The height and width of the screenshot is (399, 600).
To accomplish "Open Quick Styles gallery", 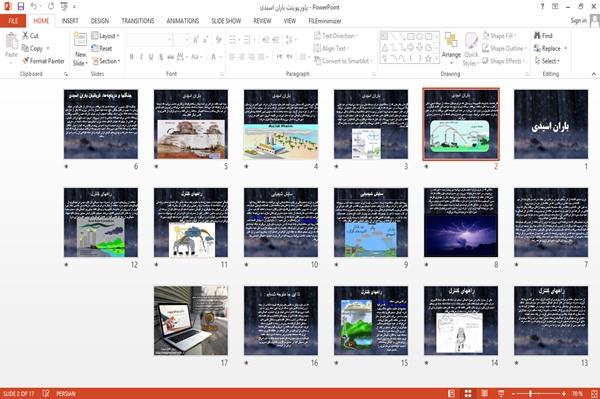I will tap(471, 49).
